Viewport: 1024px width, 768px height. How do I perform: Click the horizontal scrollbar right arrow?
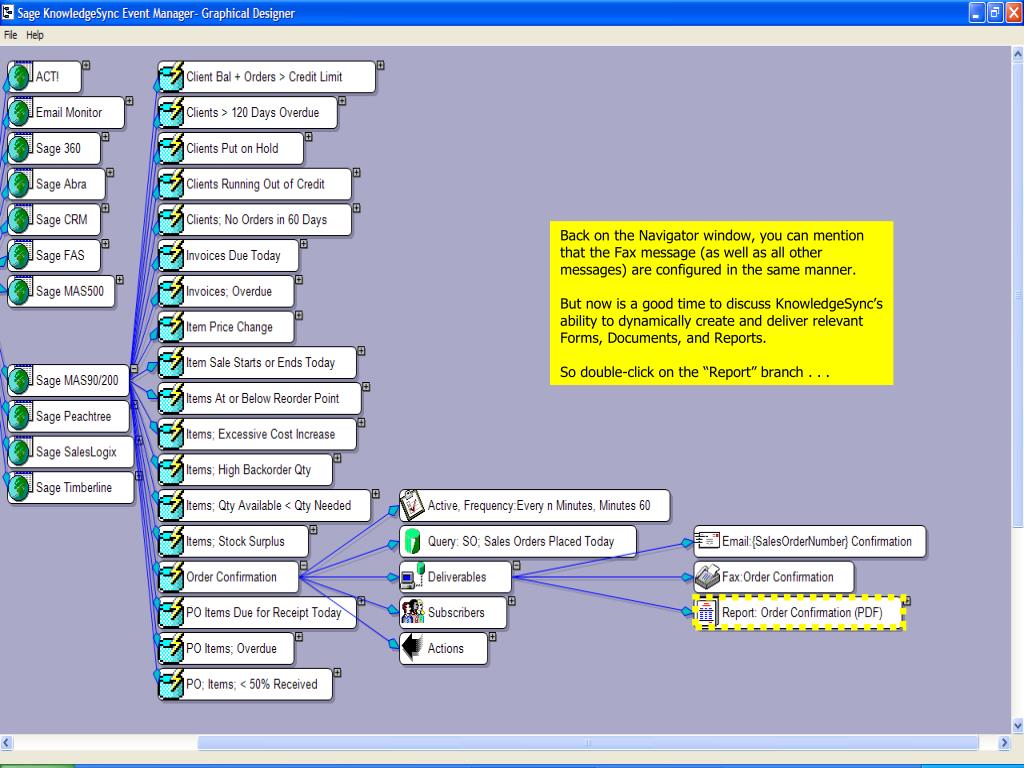click(1004, 743)
